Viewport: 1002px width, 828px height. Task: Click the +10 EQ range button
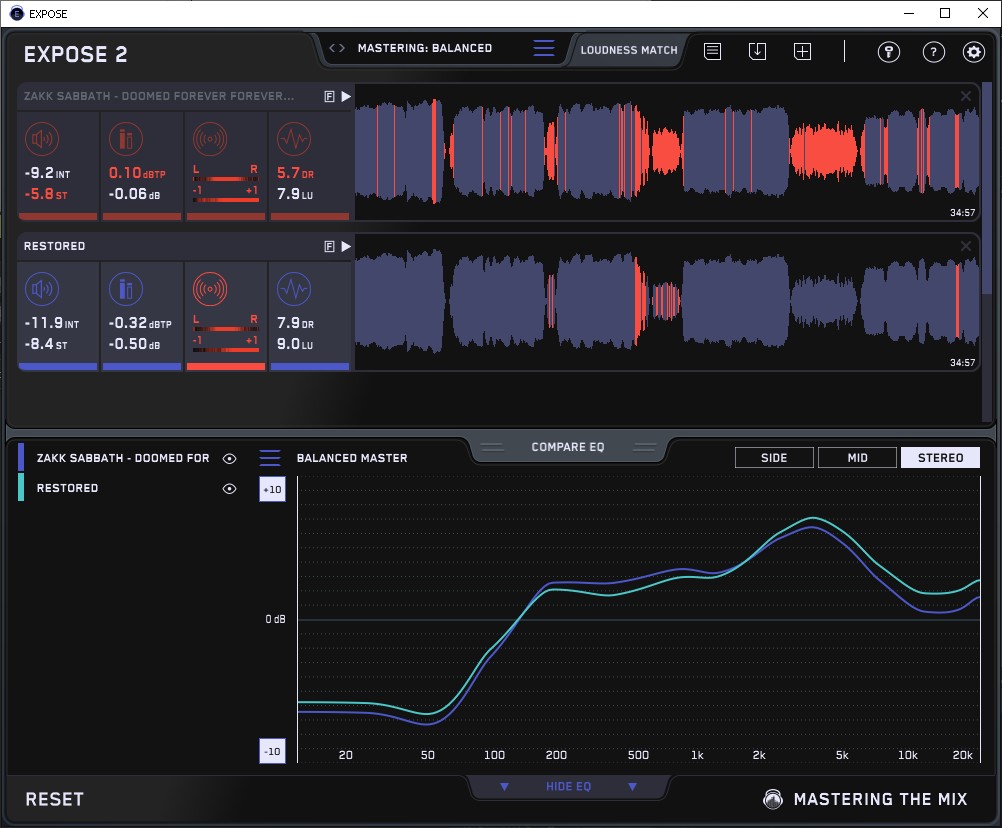(272, 489)
